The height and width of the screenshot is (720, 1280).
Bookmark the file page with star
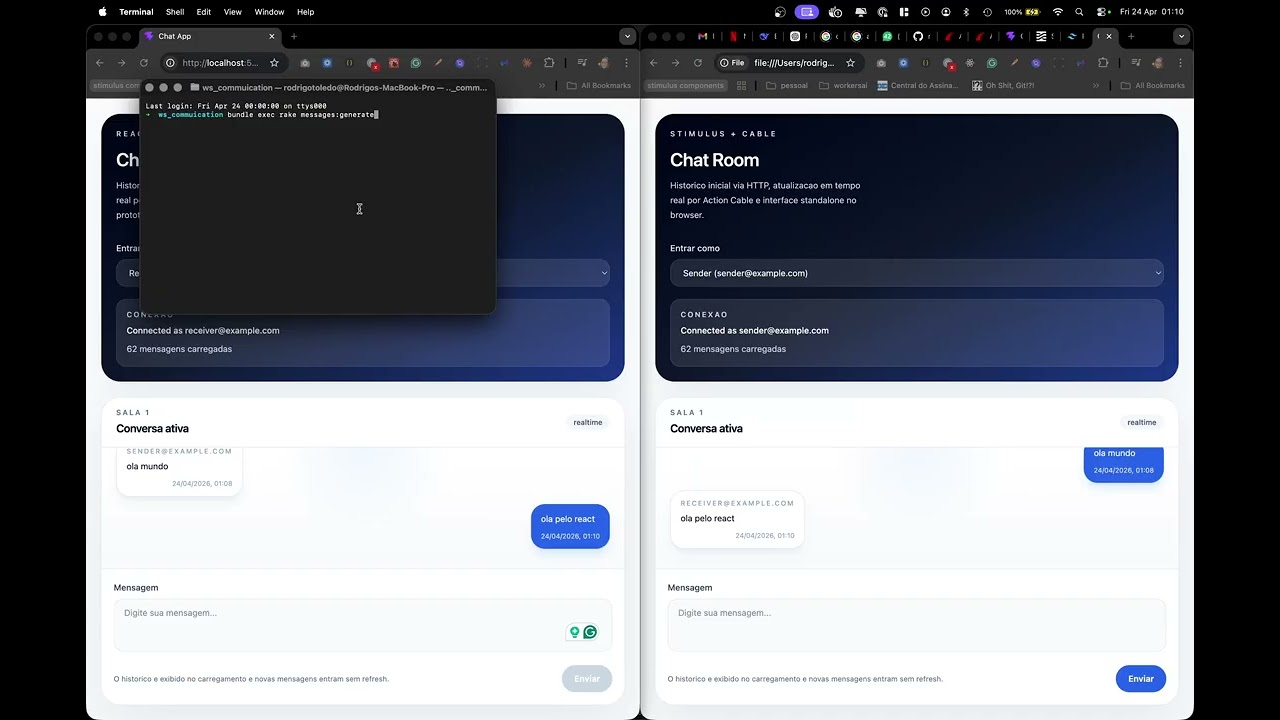click(850, 63)
